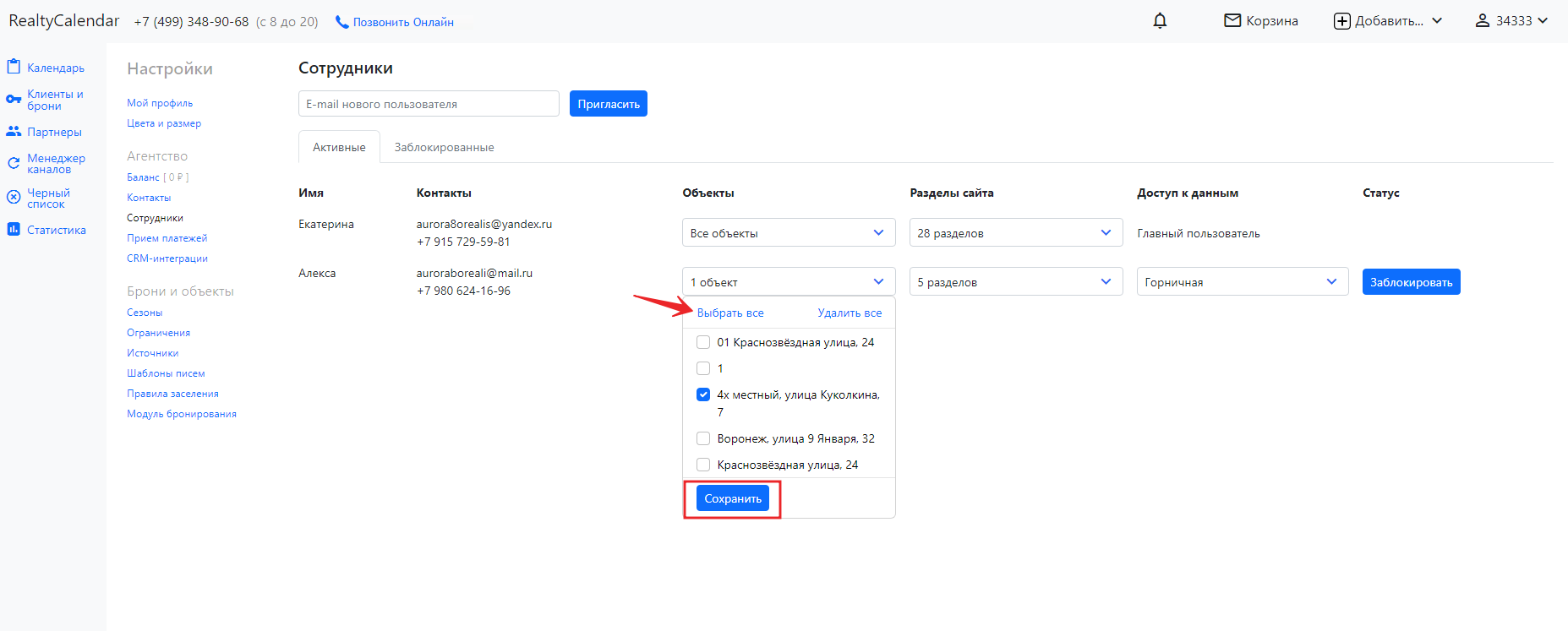
Task: Open the Статистика sidebar item
Action: coord(57,230)
